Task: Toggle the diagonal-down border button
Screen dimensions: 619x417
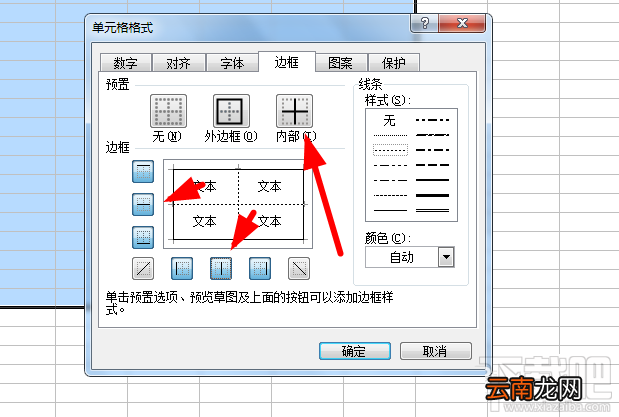Action: pyautogui.click(x=299, y=269)
